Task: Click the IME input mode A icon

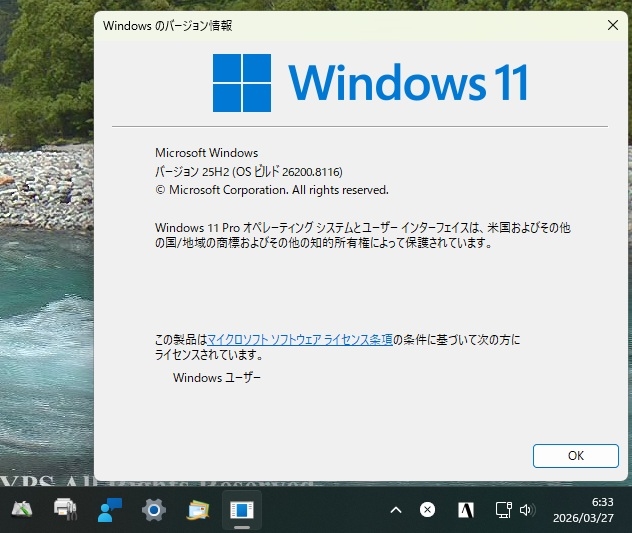Action: (466, 510)
